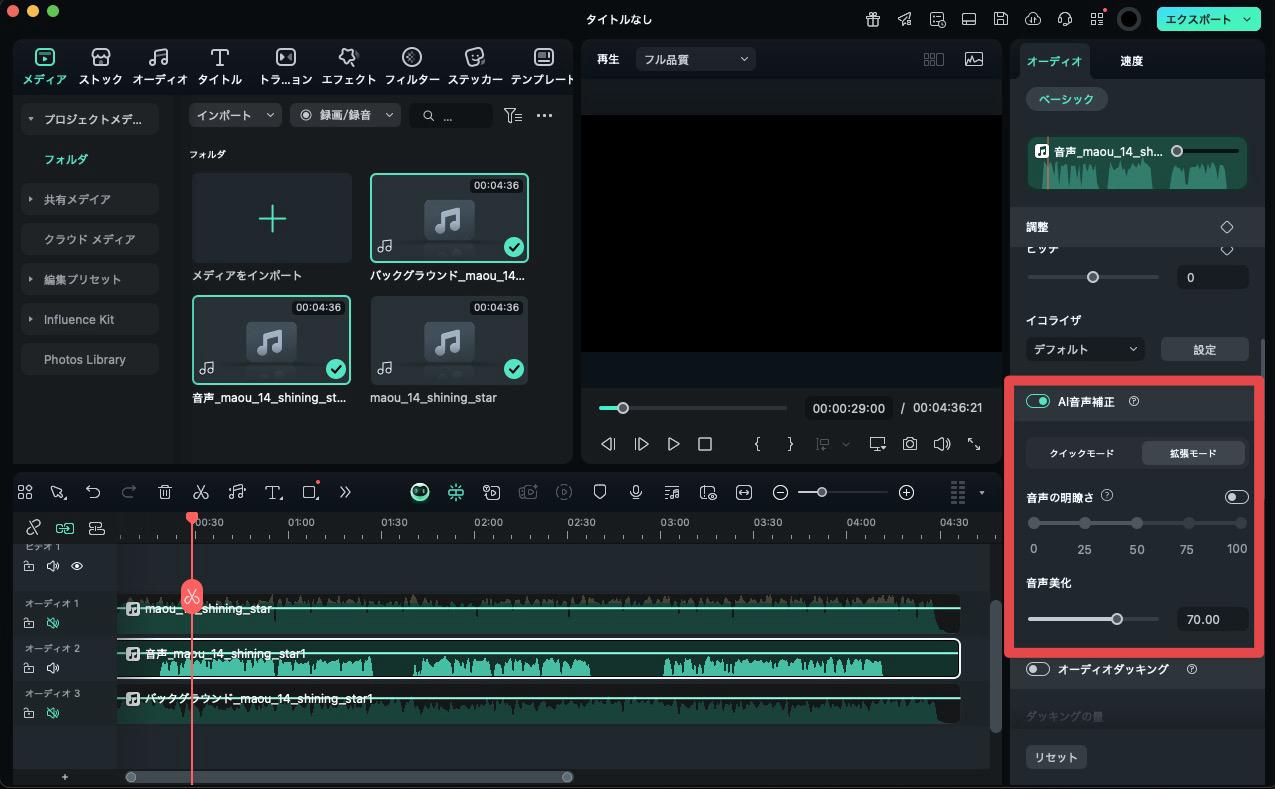Mute the オーディオ2 track speaker icon
The image size is (1275, 789).
[54, 667]
